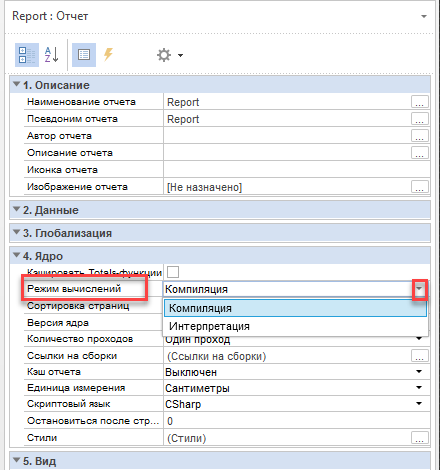Image resolution: width=440 pixels, height=470 pixels.
Task: Open Скриптовый язык dropdown arrow
Action: 419,404
